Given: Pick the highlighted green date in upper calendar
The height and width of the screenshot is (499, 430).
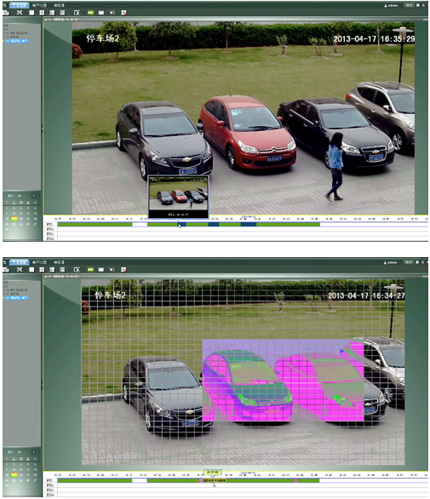Looking at the screenshot, I should [14, 219].
